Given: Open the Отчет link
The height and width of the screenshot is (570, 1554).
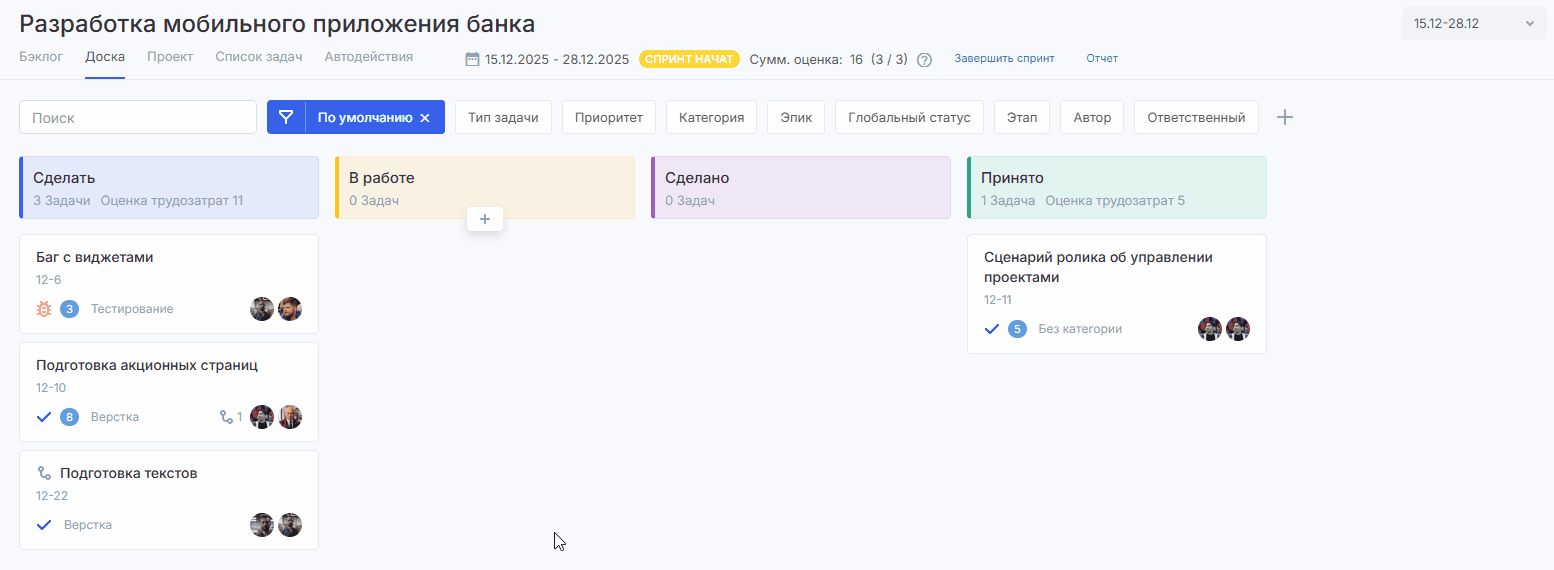Looking at the screenshot, I should [x=1102, y=59].
